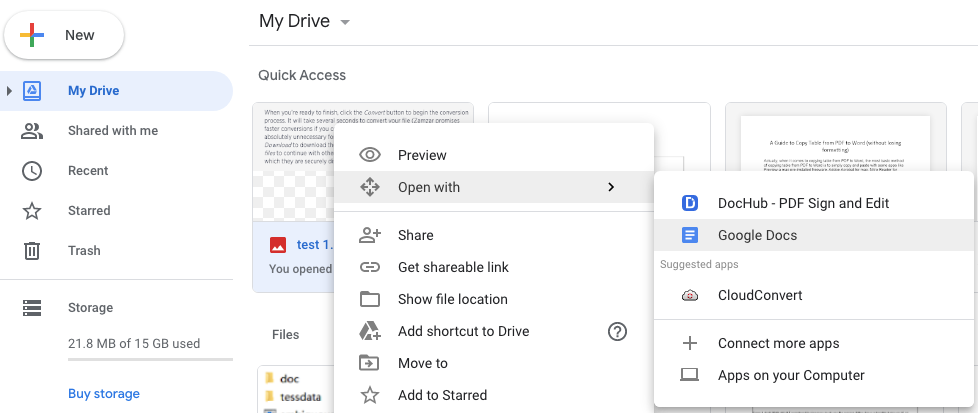
Task: Click the help question mark icon
Action: coord(617,331)
